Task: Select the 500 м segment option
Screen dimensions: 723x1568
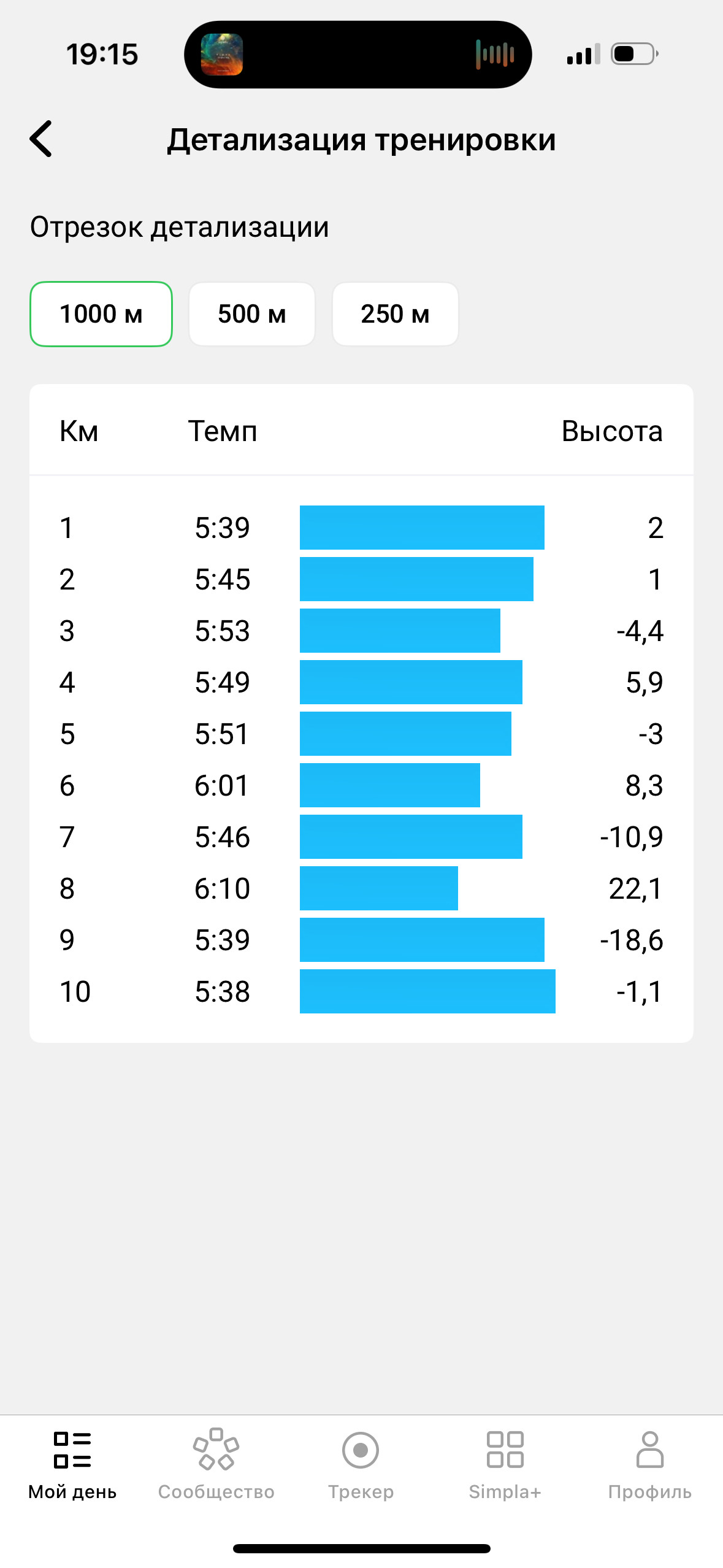Action: (252, 314)
